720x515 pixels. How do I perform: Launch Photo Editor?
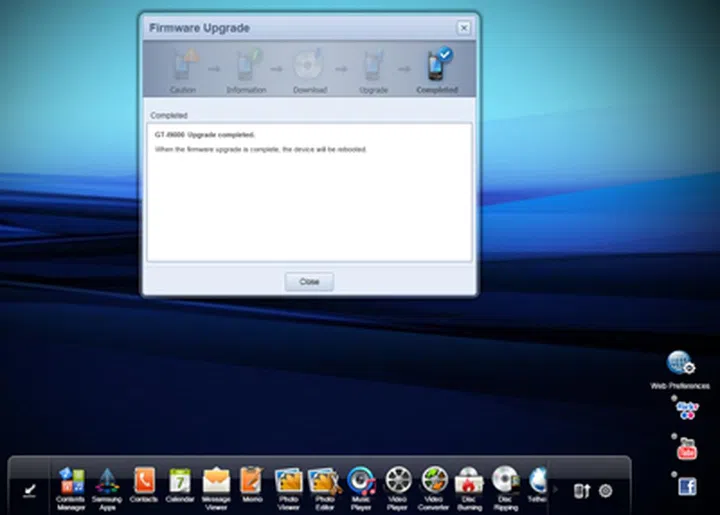(324, 481)
